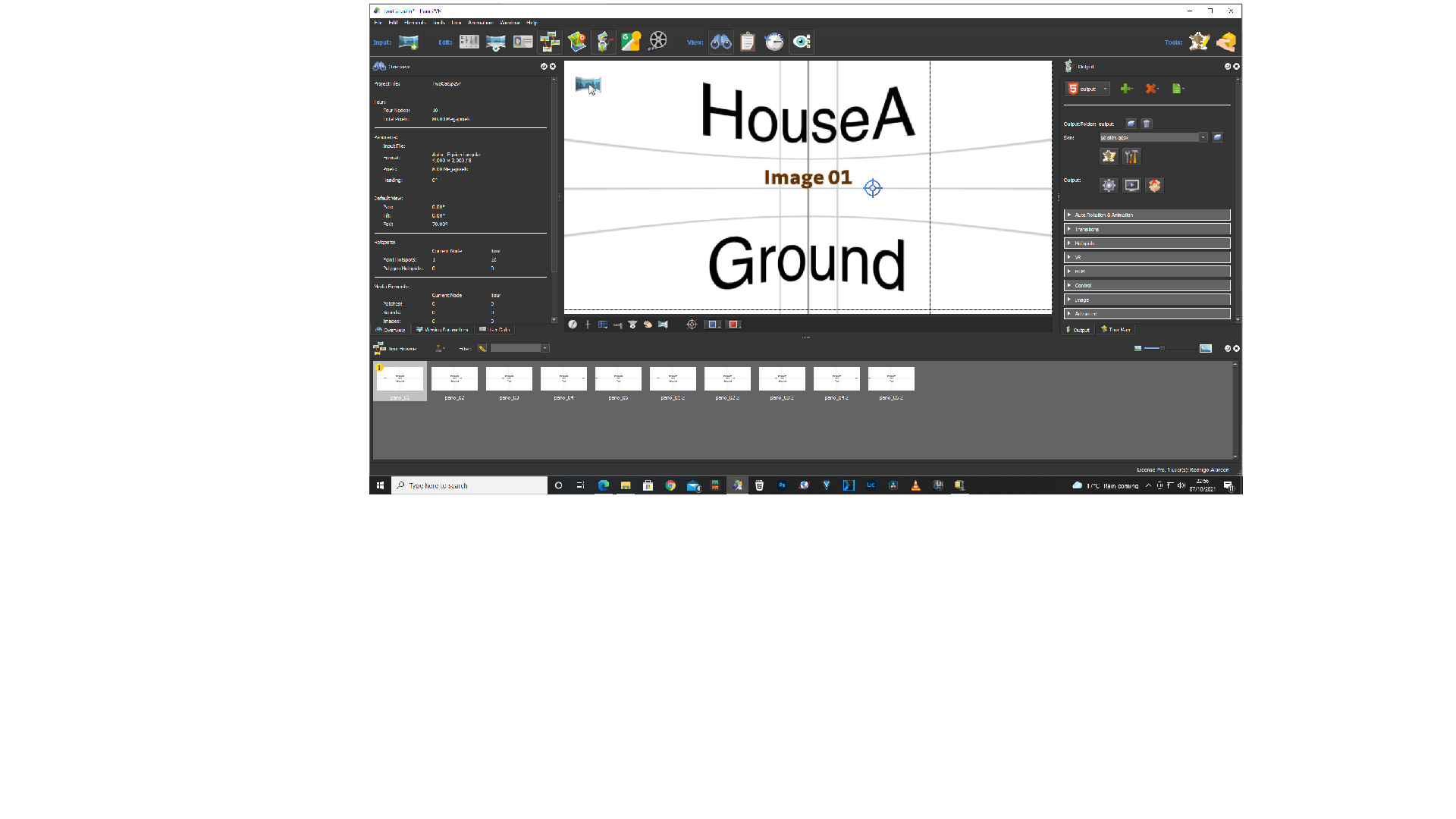Select the pano_02 thumbnail
The image size is (1456, 819).
(454, 382)
